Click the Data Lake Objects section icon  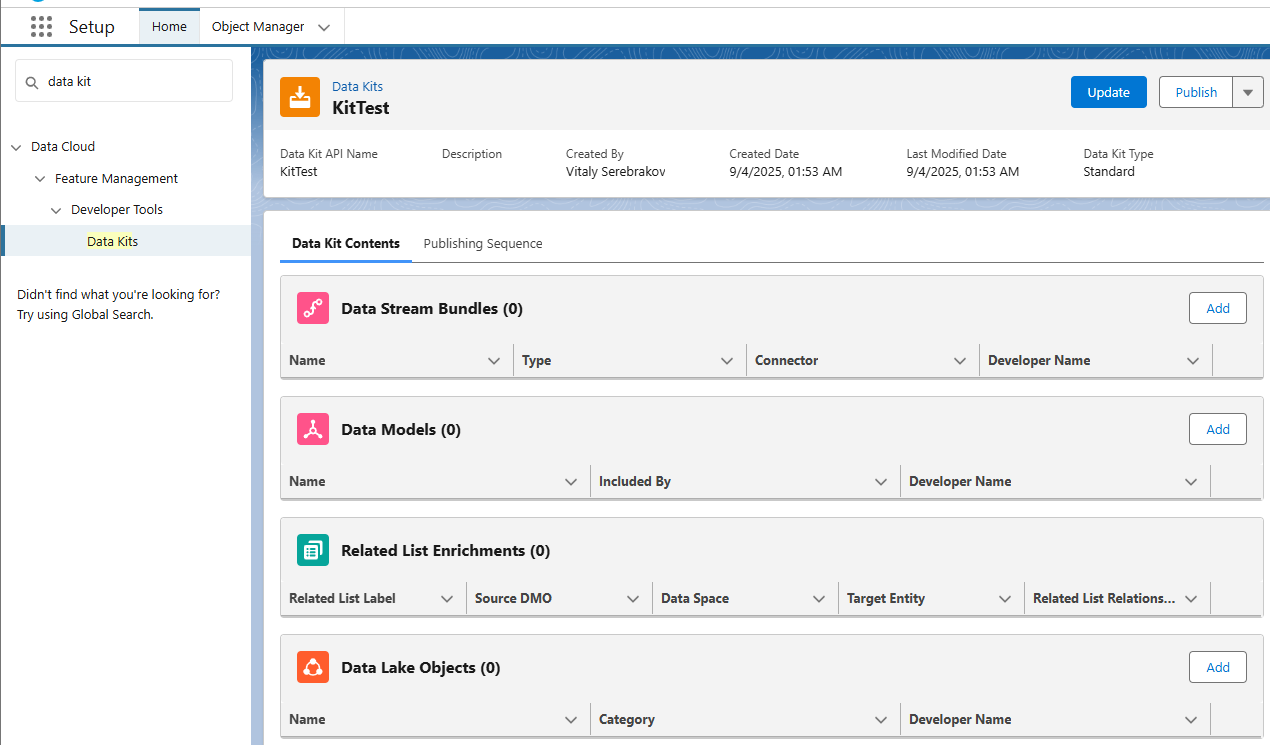pyautogui.click(x=313, y=667)
